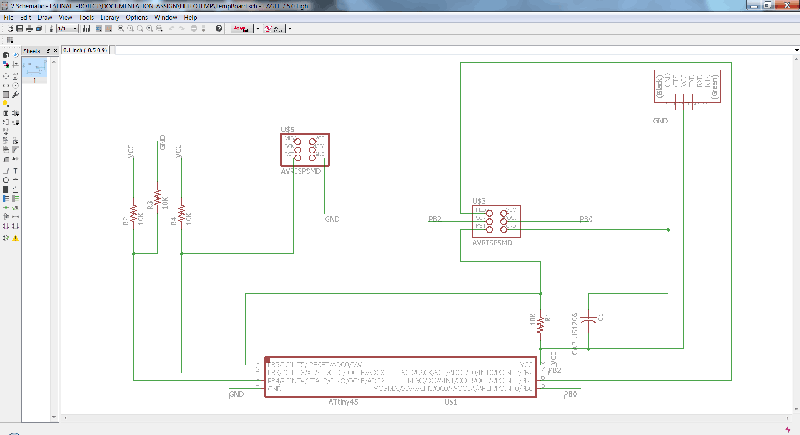Open the Draw menu
800x435 pixels.
pyautogui.click(x=45, y=17)
